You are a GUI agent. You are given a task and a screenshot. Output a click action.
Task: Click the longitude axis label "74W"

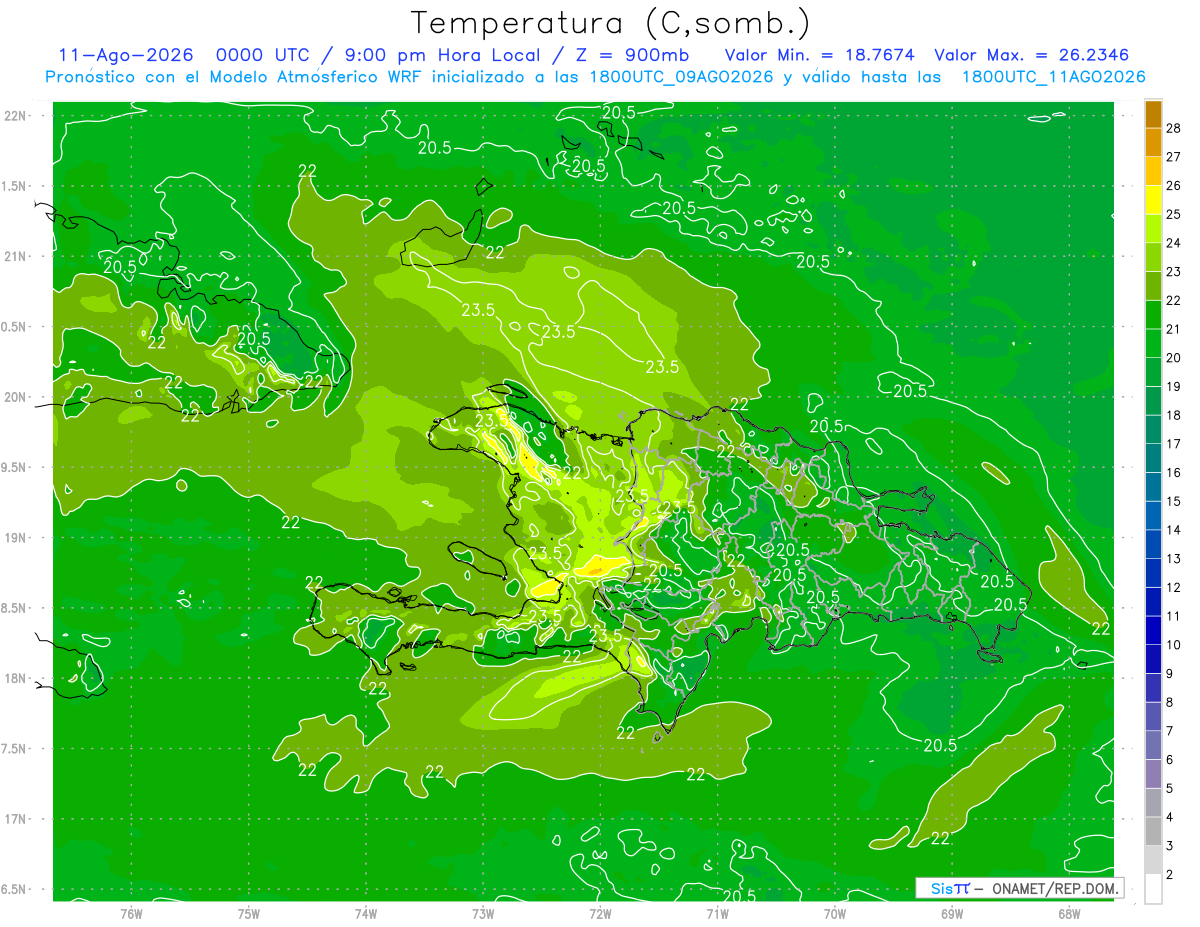coord(366,914)
